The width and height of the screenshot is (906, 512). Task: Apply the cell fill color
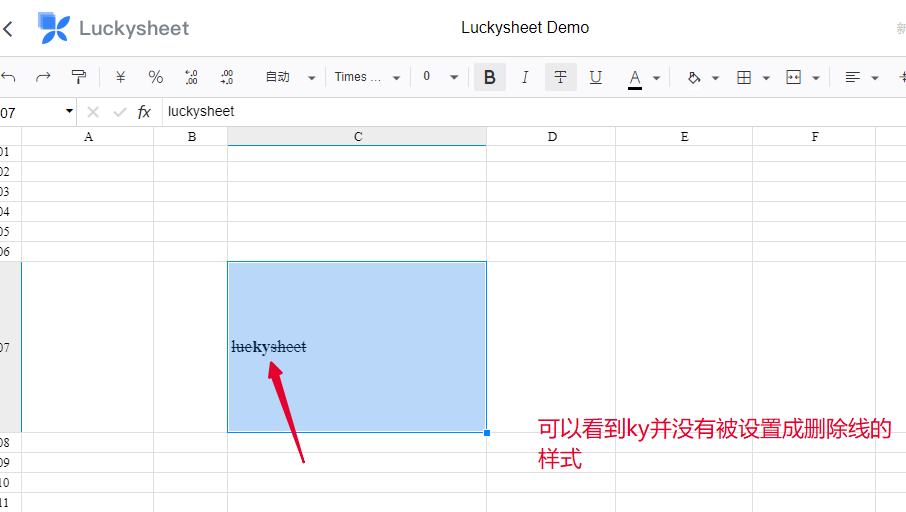click(x=694, y=77)
